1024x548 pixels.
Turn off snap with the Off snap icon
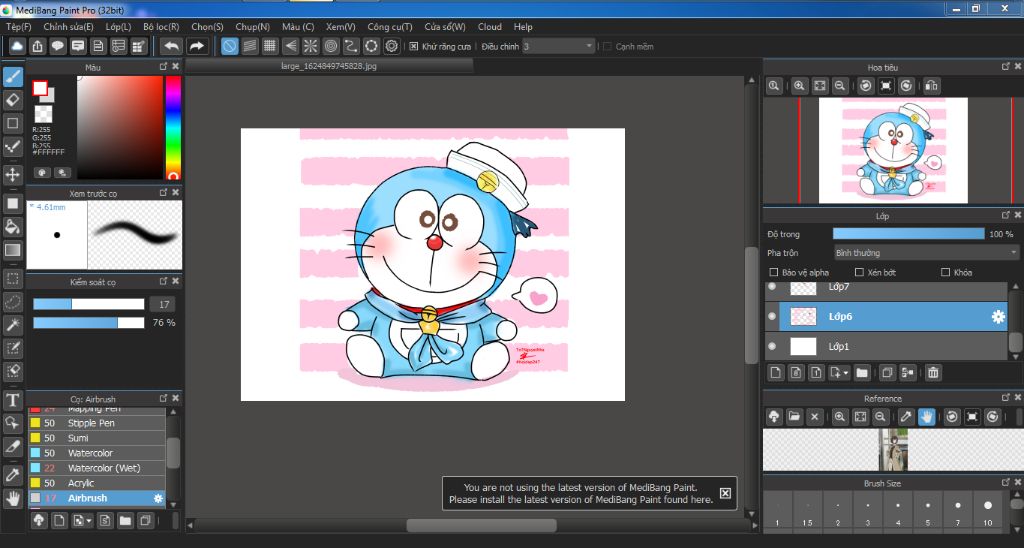click(229, 46)
